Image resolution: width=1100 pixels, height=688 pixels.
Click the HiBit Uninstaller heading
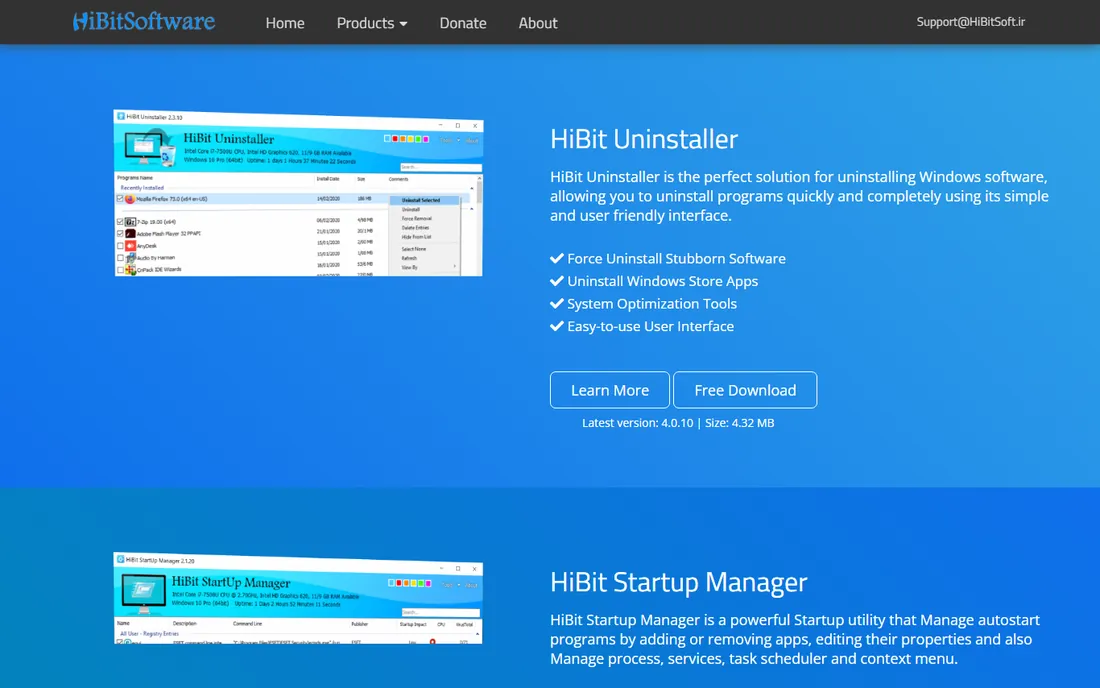[644, 139]
